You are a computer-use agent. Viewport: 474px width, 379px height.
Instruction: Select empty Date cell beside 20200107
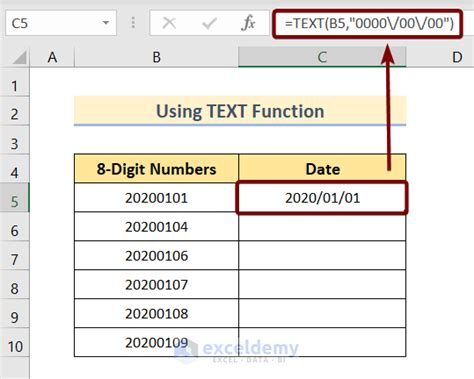322,285
